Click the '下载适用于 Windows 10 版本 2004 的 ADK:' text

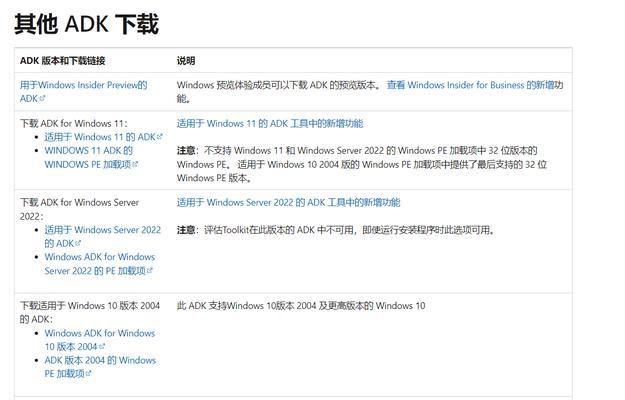90,312
